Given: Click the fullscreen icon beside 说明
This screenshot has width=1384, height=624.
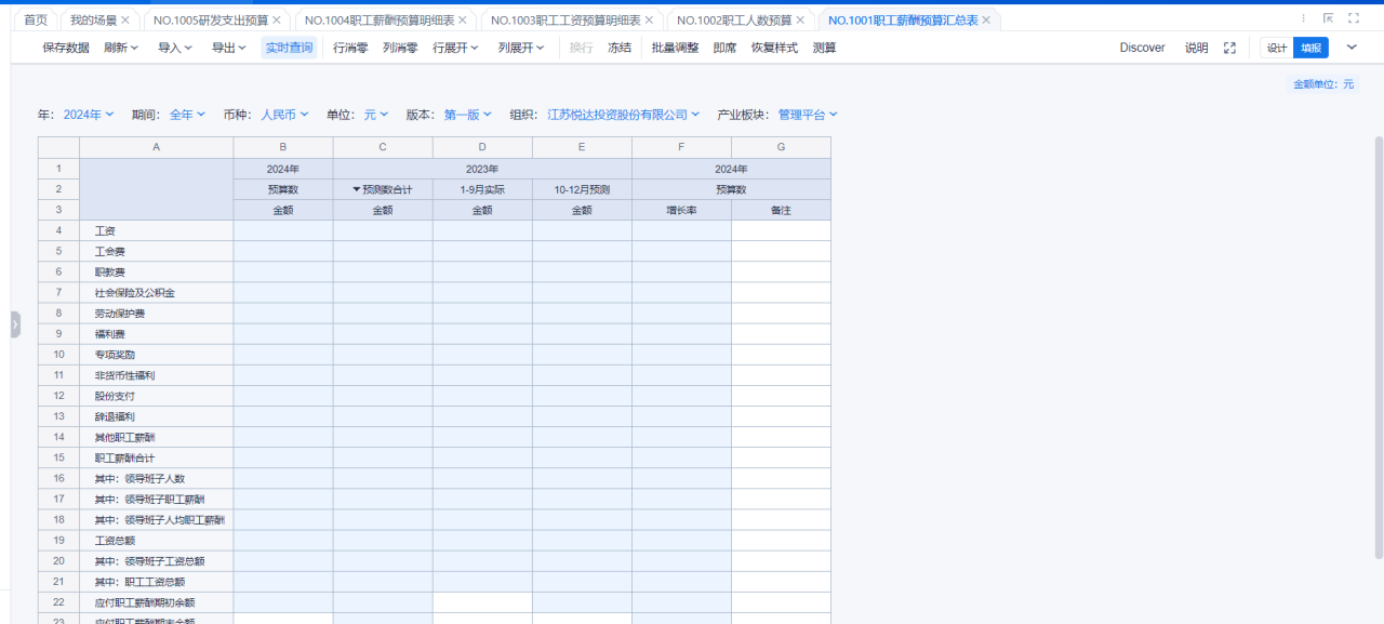Looking at the screenshot, I should point(1230,48).
